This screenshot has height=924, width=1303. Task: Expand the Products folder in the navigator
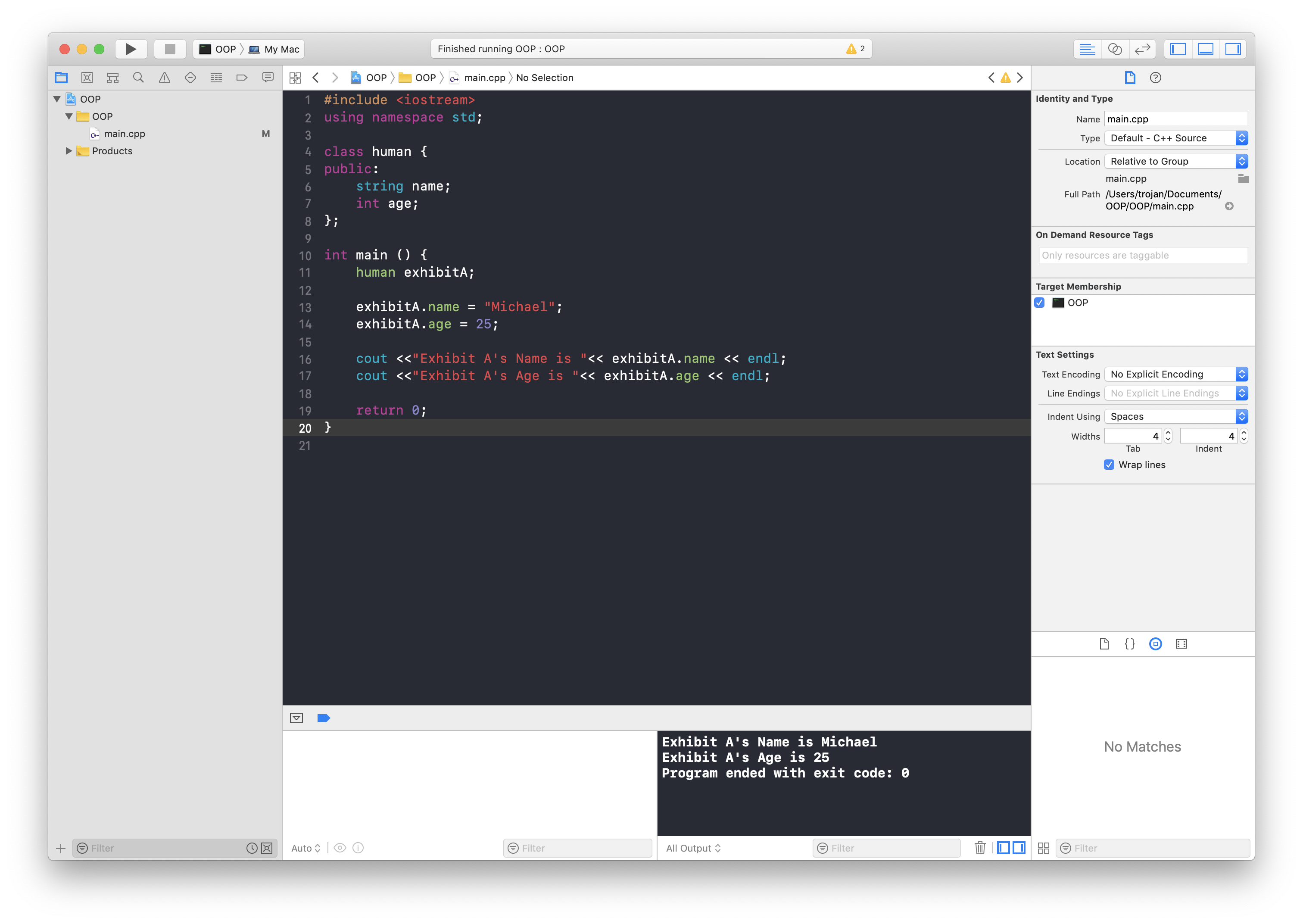(x=68, y=151)
